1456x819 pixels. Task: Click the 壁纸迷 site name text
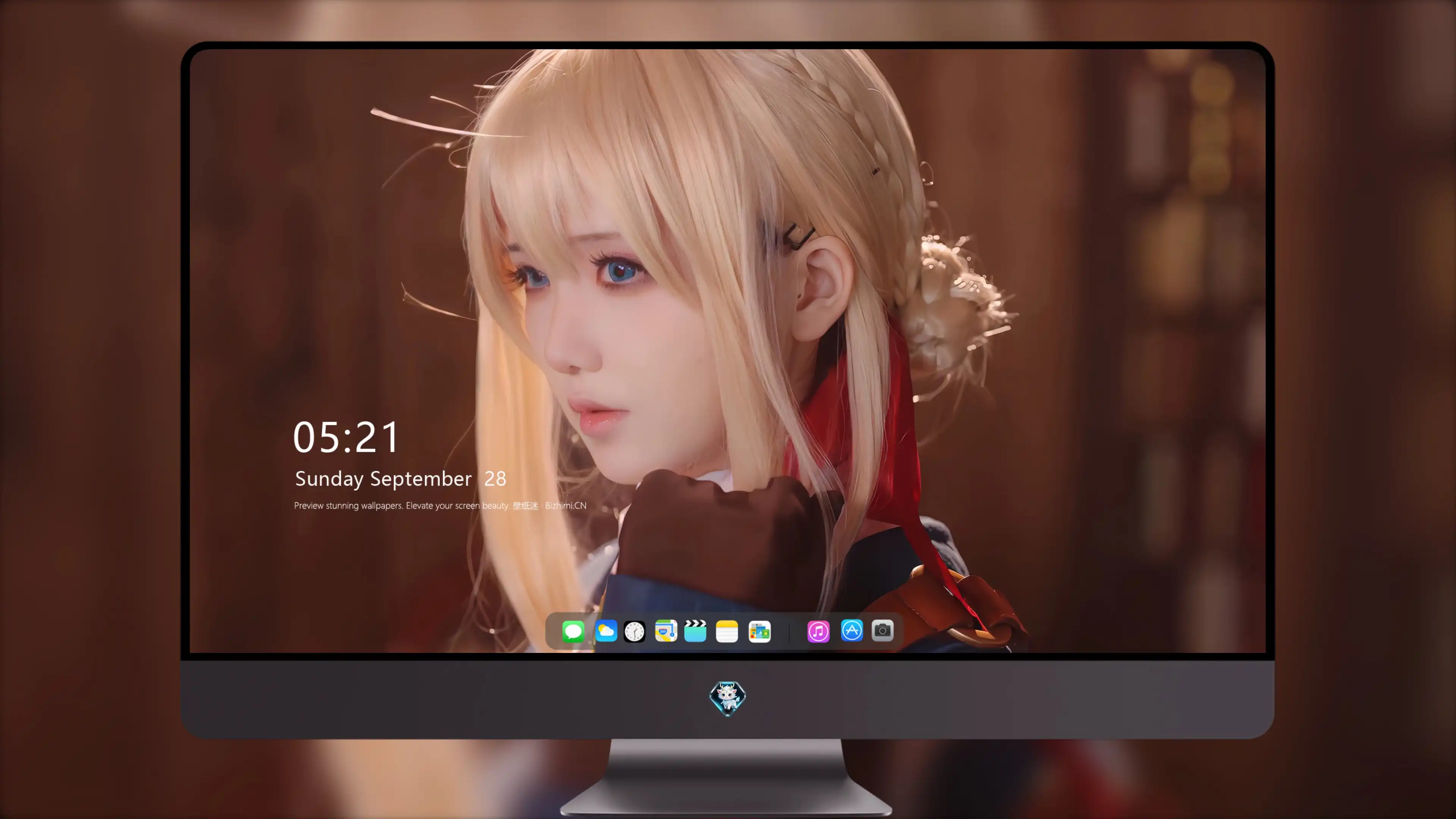tap(525, 505)
